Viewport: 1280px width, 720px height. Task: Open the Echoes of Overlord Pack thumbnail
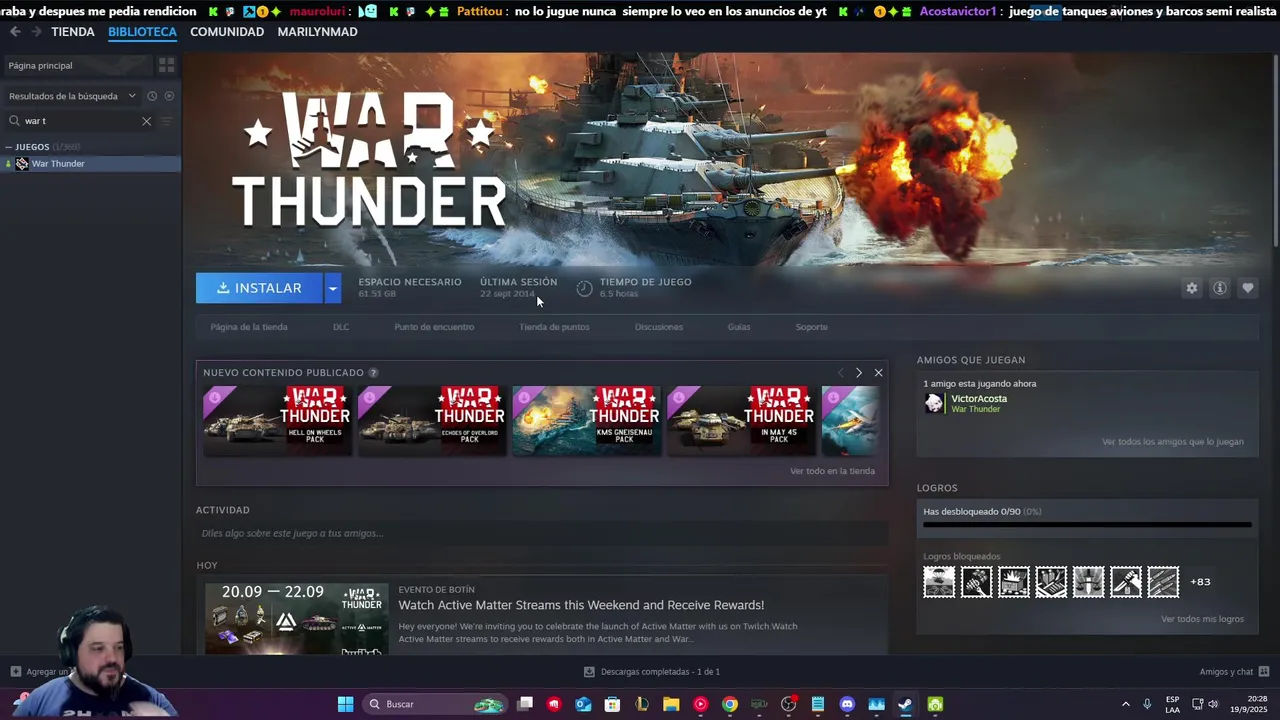(432, 421)
